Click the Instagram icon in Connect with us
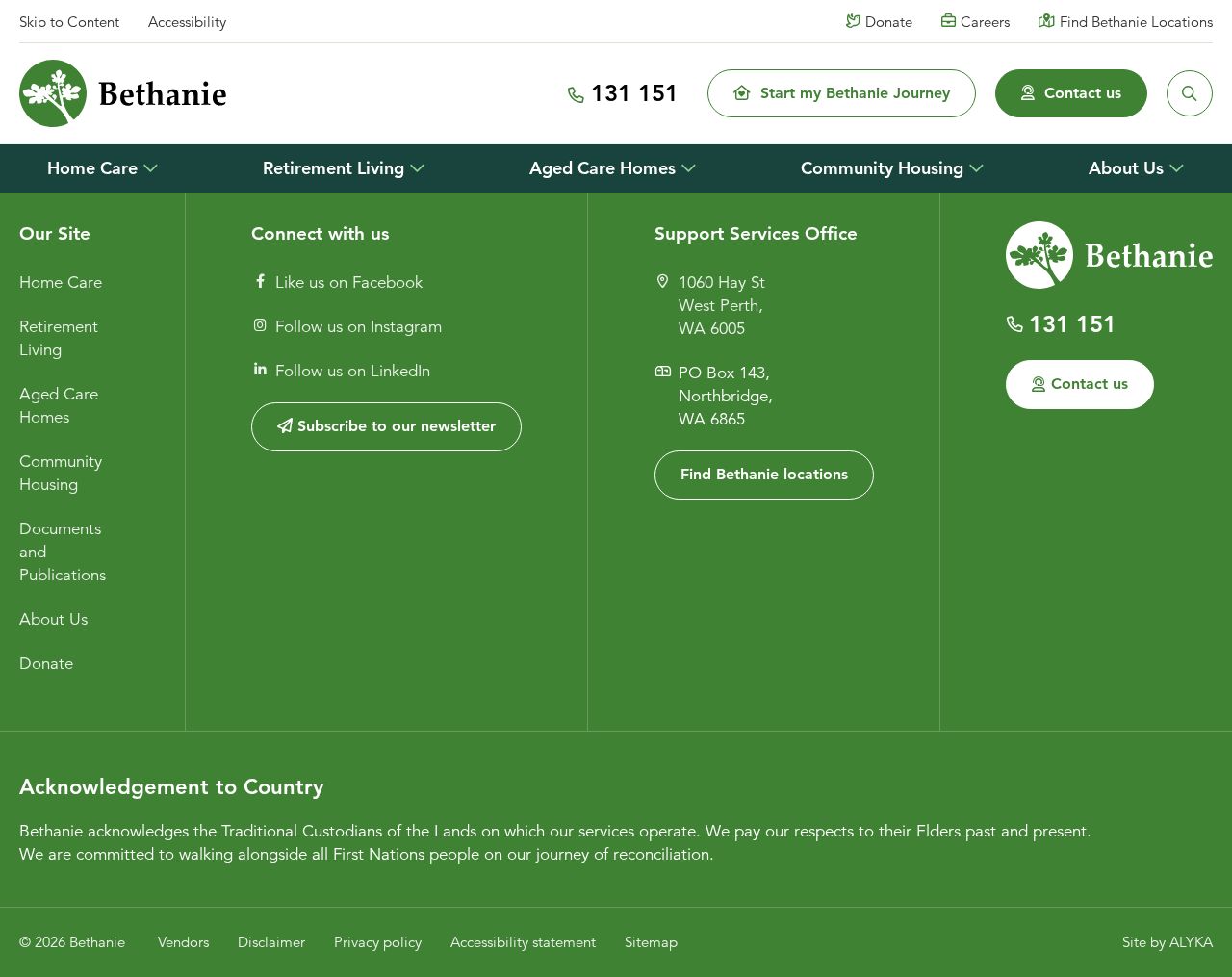The height and width of the screenshot is (977, 1232). [260, 325]
